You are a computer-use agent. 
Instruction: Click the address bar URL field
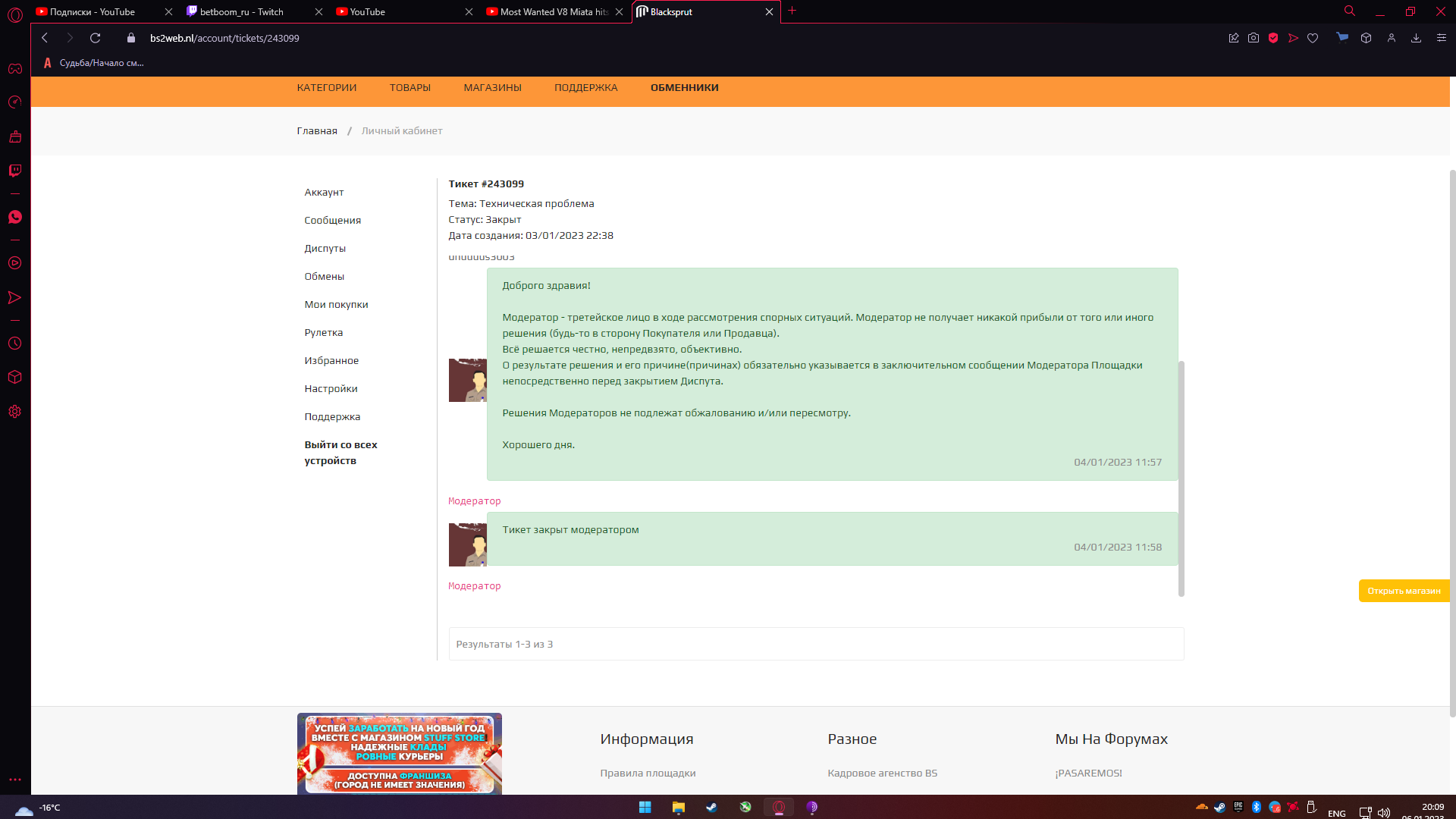coord(224,38)
